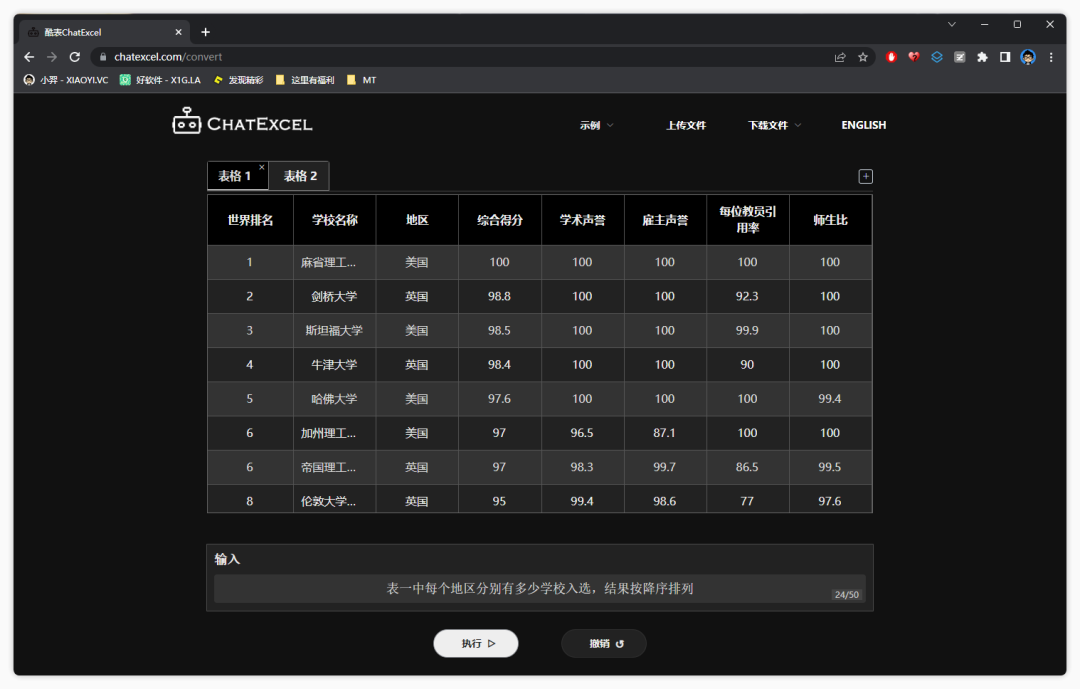The height and width of the screenshot is (689, 1080).
Task: Click the 学校名称 column header
Action: (x=335, y=220)
